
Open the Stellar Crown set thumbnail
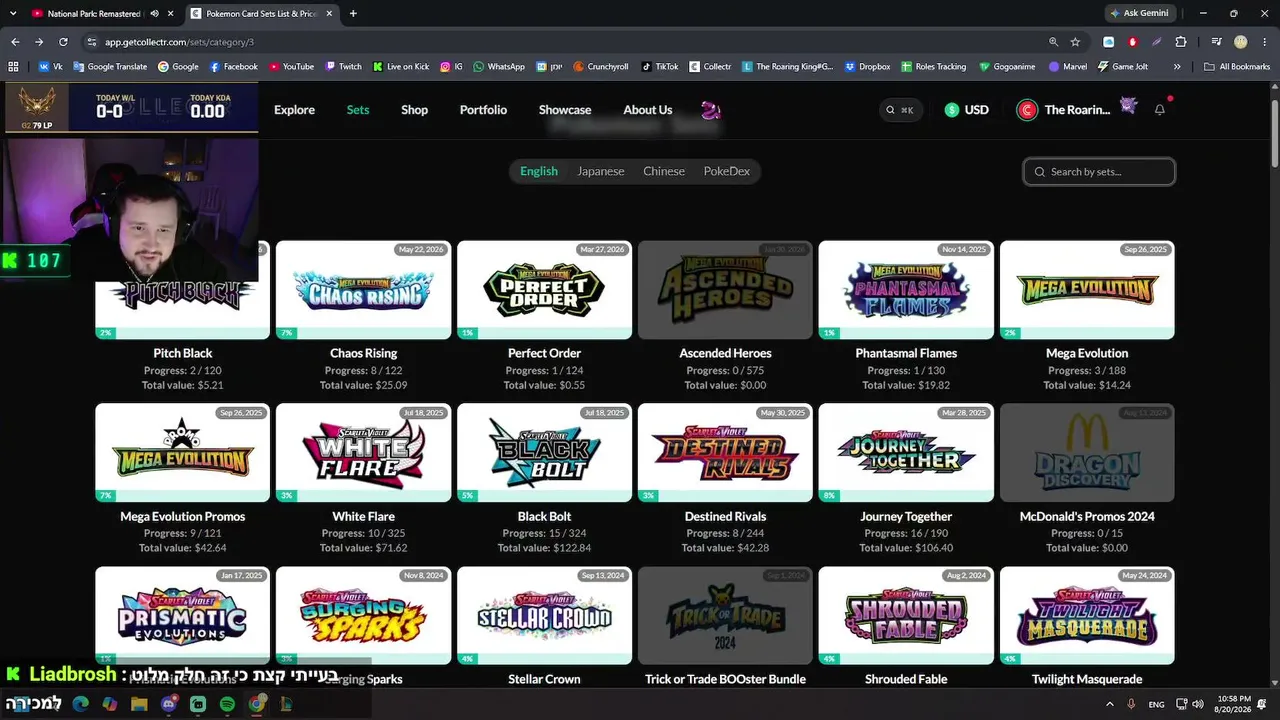click(x=544, y=616)
